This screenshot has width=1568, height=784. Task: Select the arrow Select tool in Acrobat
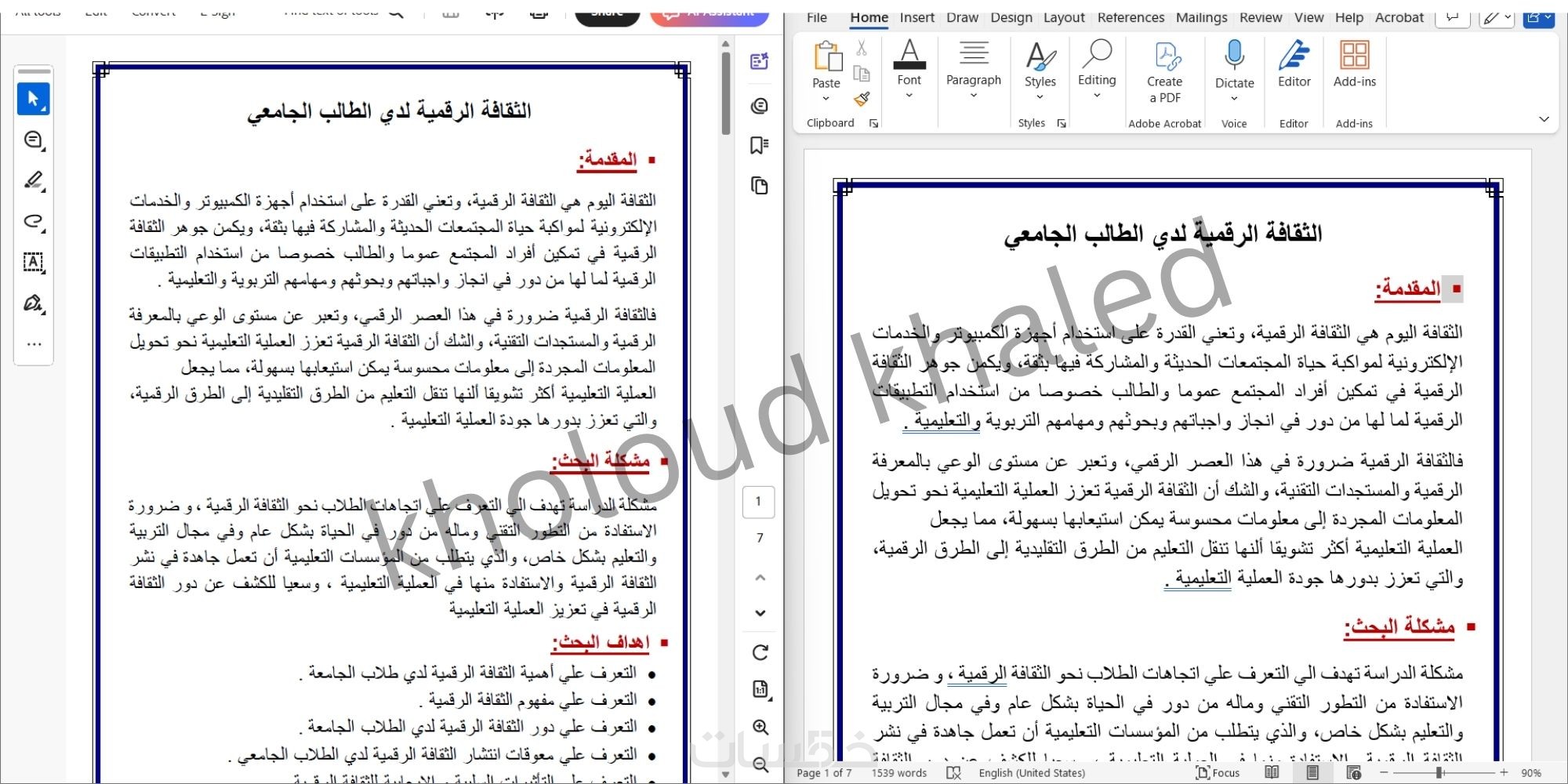click(33, 99)
